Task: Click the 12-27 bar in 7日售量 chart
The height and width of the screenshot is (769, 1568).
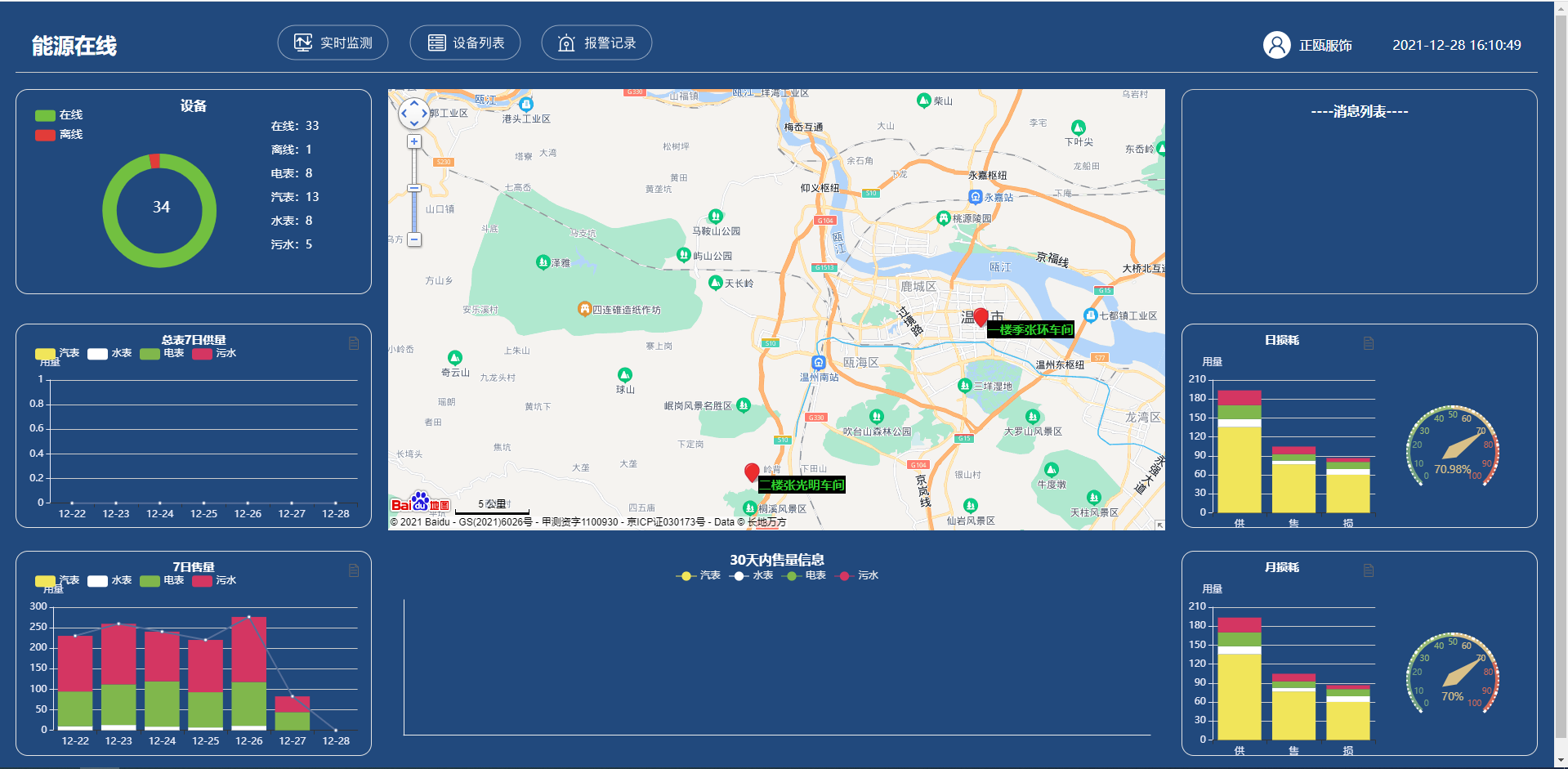Action: [x=293, y=713]
